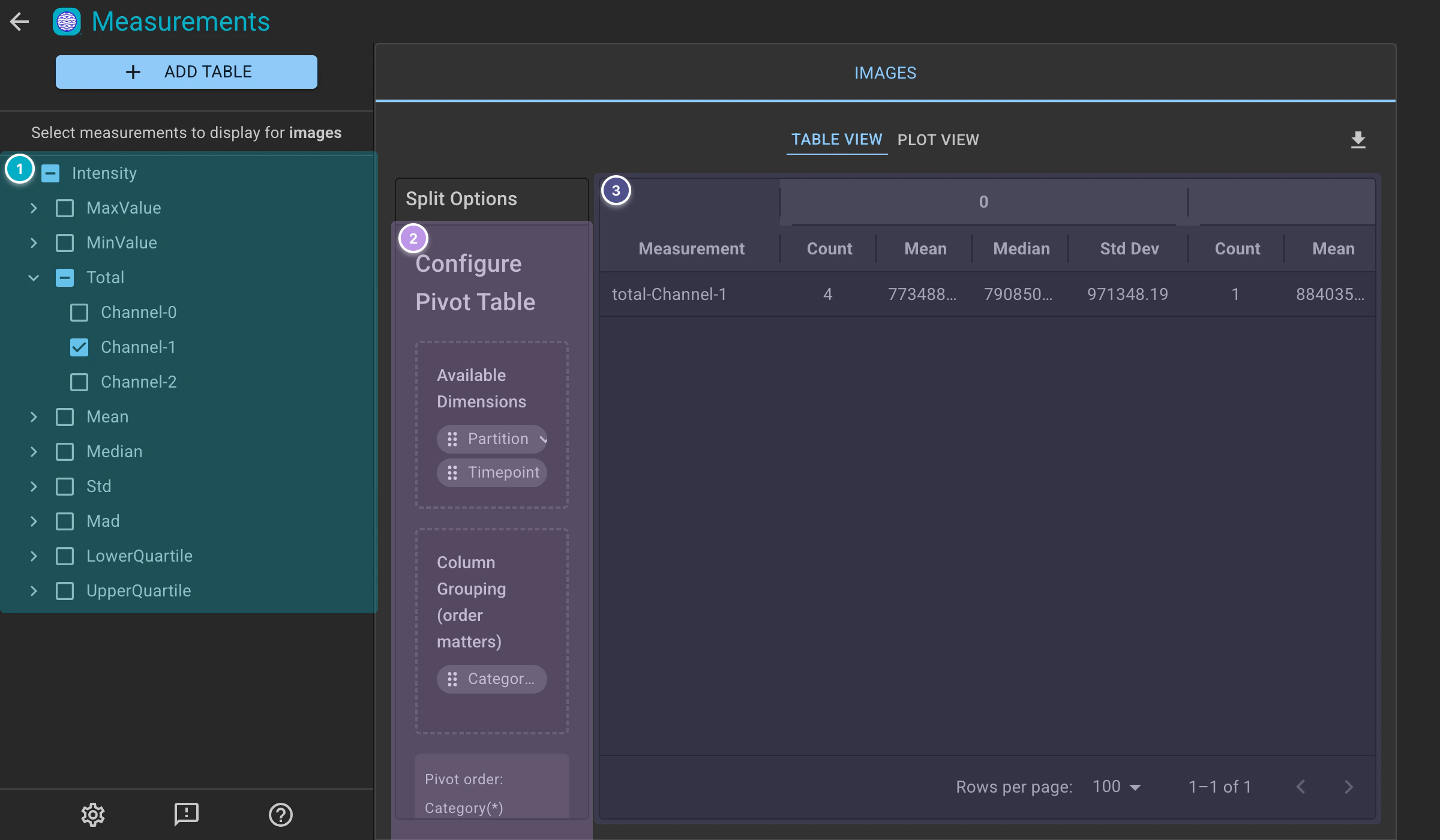Grab the Timepoint dimension drag handle

(452, 473)
